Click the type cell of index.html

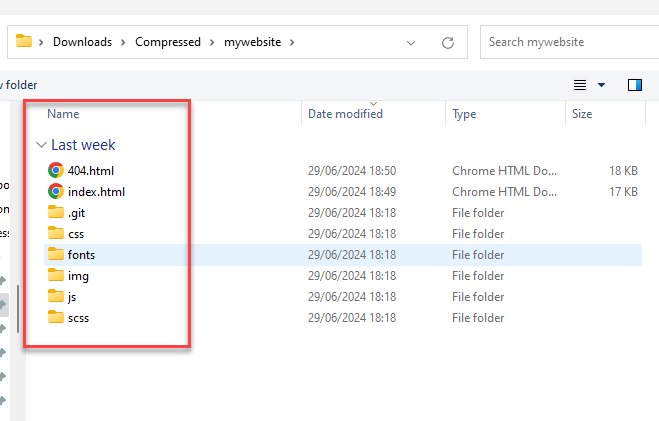click(504, 192)
